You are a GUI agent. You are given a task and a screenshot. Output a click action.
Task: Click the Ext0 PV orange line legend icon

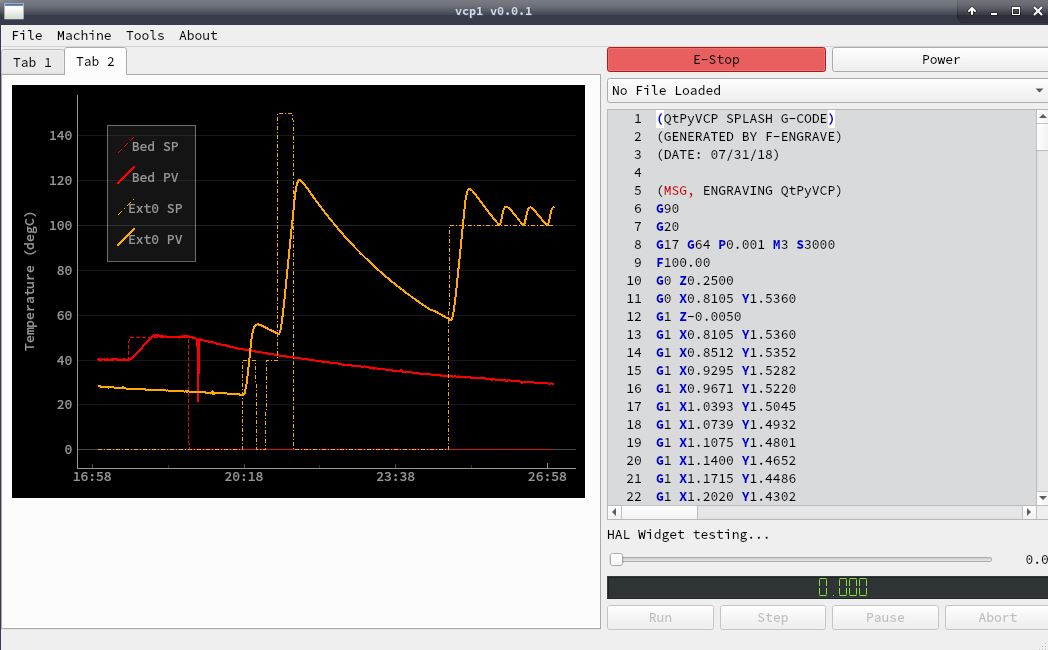[125, 238]
